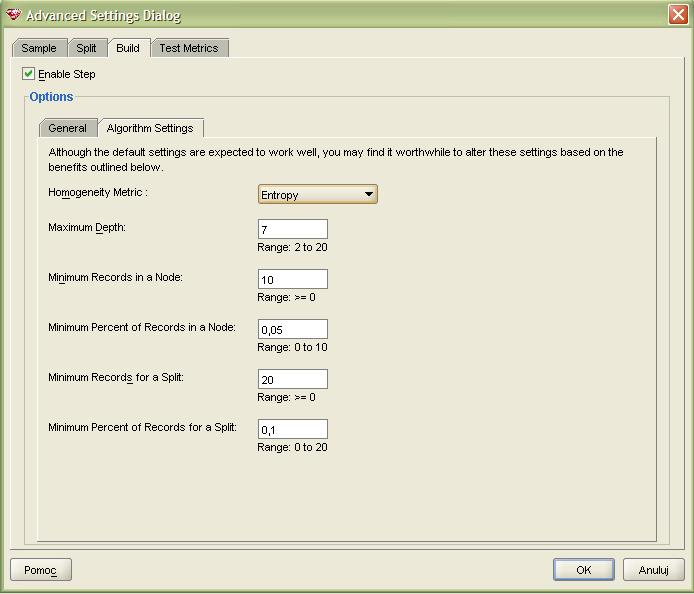The width and height of the screenshot is (694, 594).
Task: Select the Build tab
Action: (128, 48)
